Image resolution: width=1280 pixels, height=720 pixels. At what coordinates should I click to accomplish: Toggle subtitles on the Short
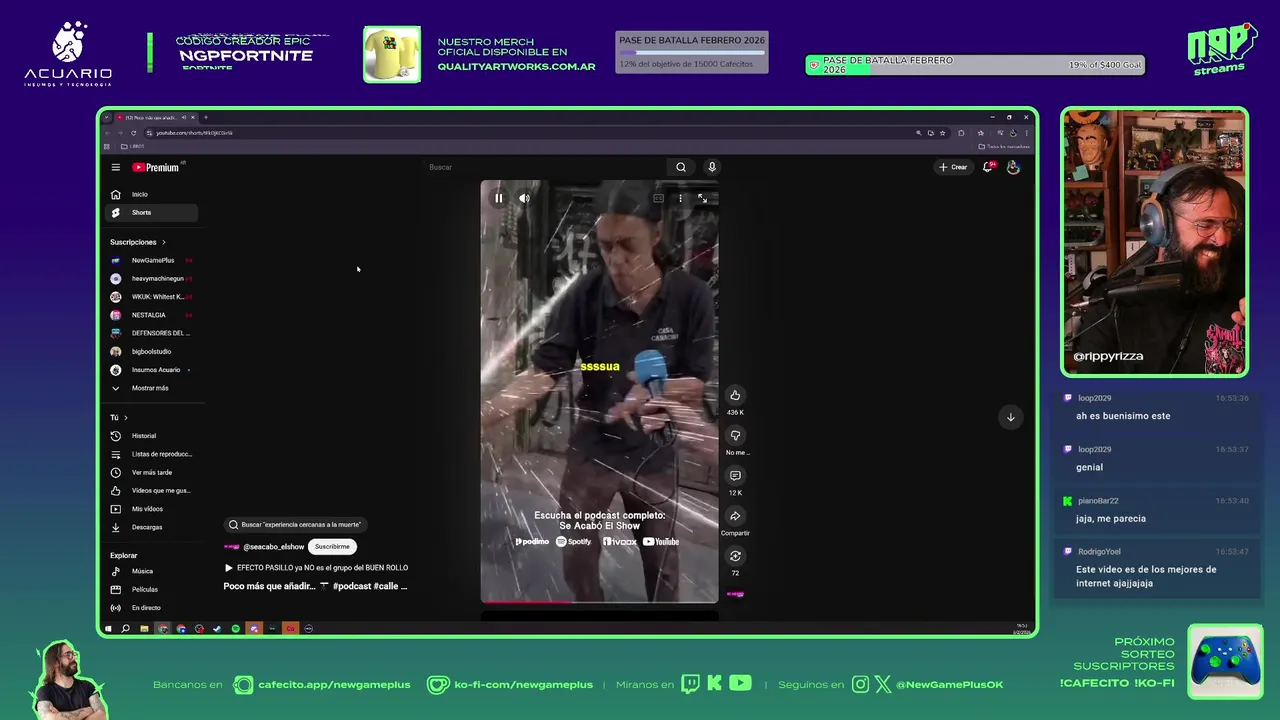(x=658, y=198)
